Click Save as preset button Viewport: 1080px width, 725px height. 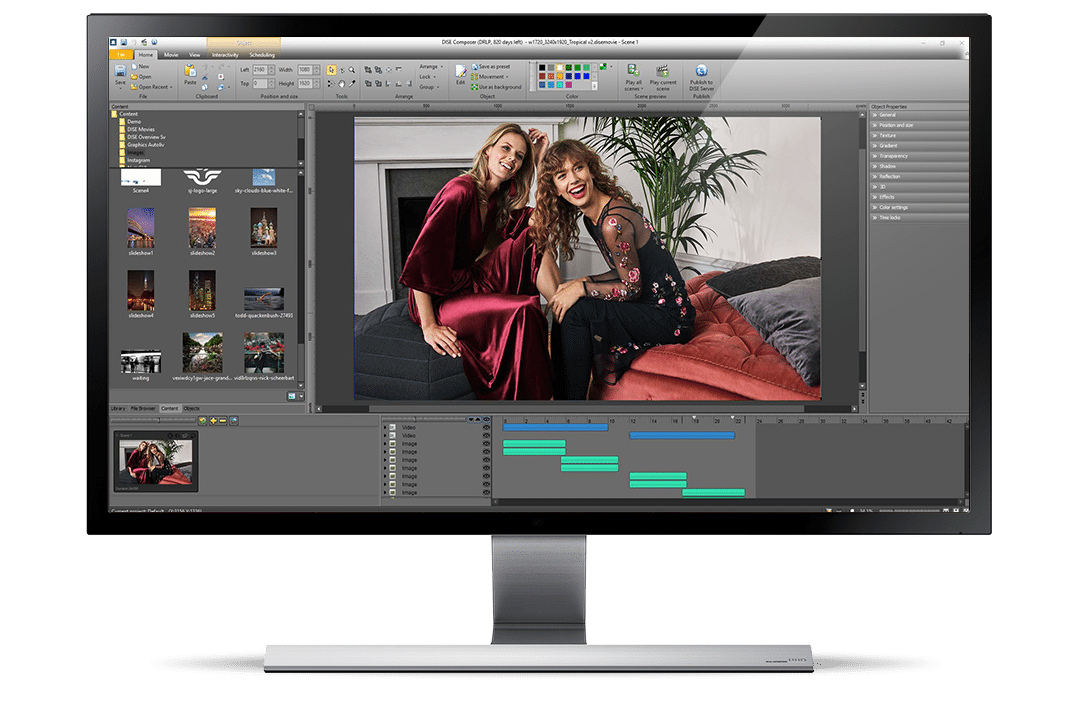pyautogui.click(x=494, y=67)
